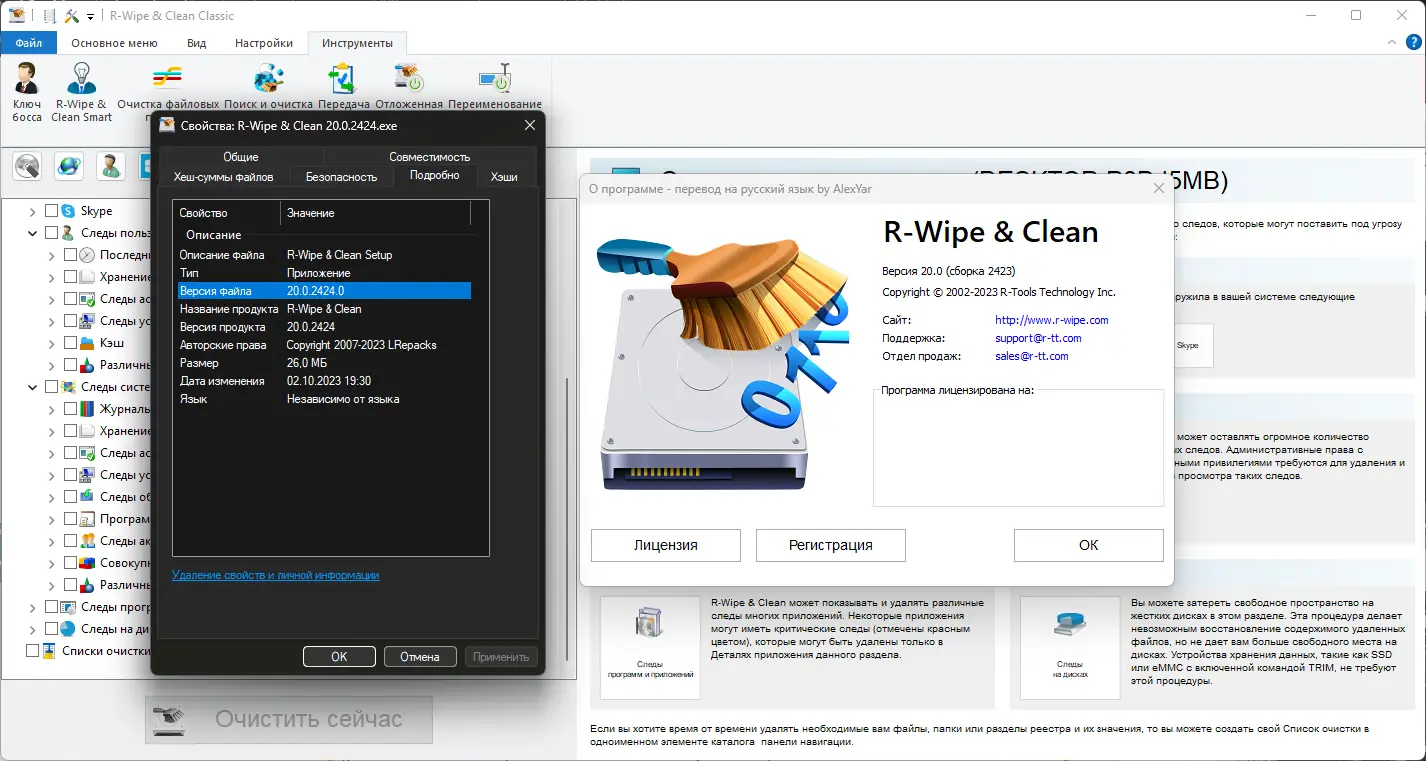Click the Skype tile in right panel
The height and width of the screenshot is (761, 1426).
coord(1187,345)
